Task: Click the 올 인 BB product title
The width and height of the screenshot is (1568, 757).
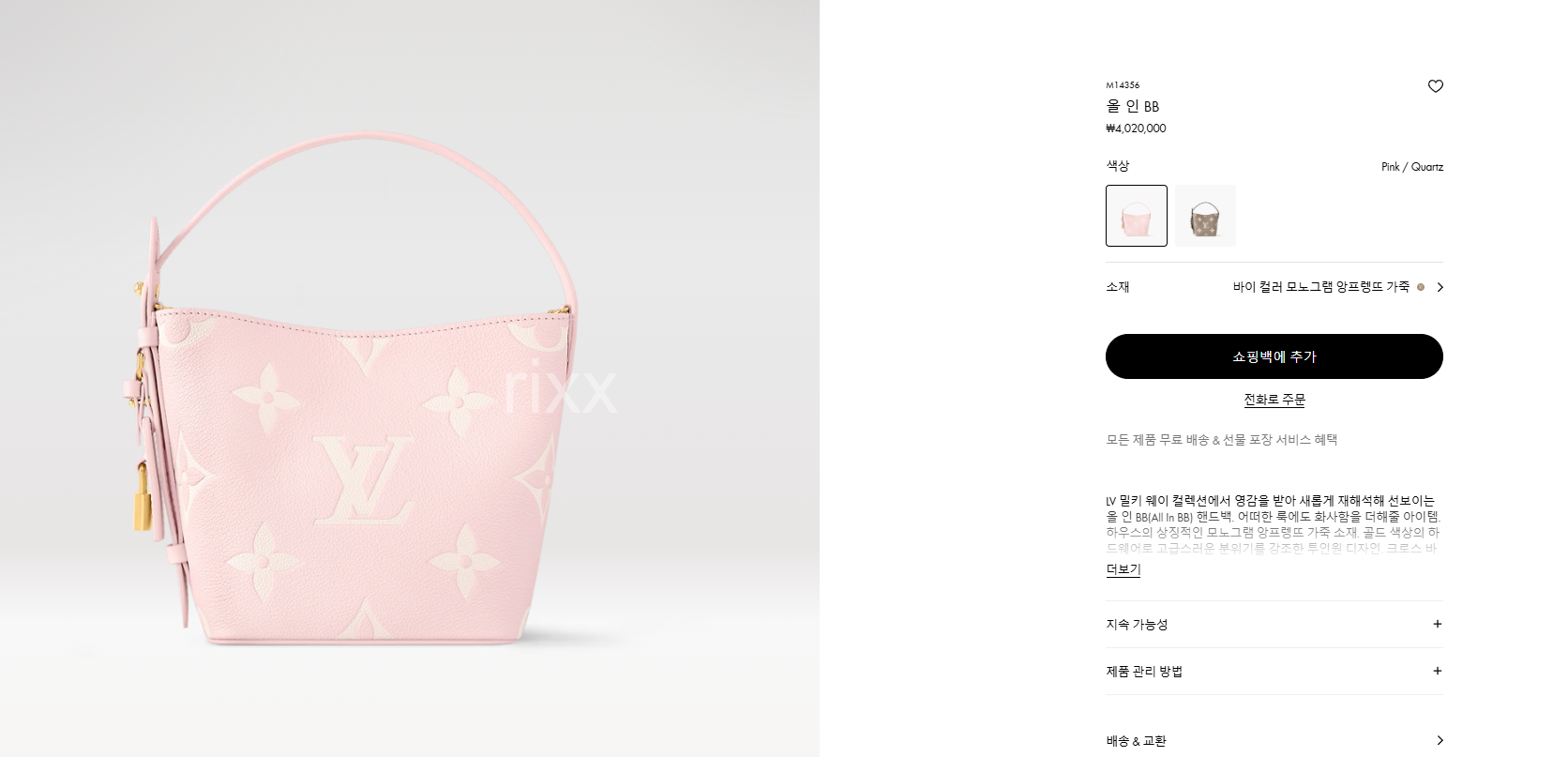Action: 1132,106
